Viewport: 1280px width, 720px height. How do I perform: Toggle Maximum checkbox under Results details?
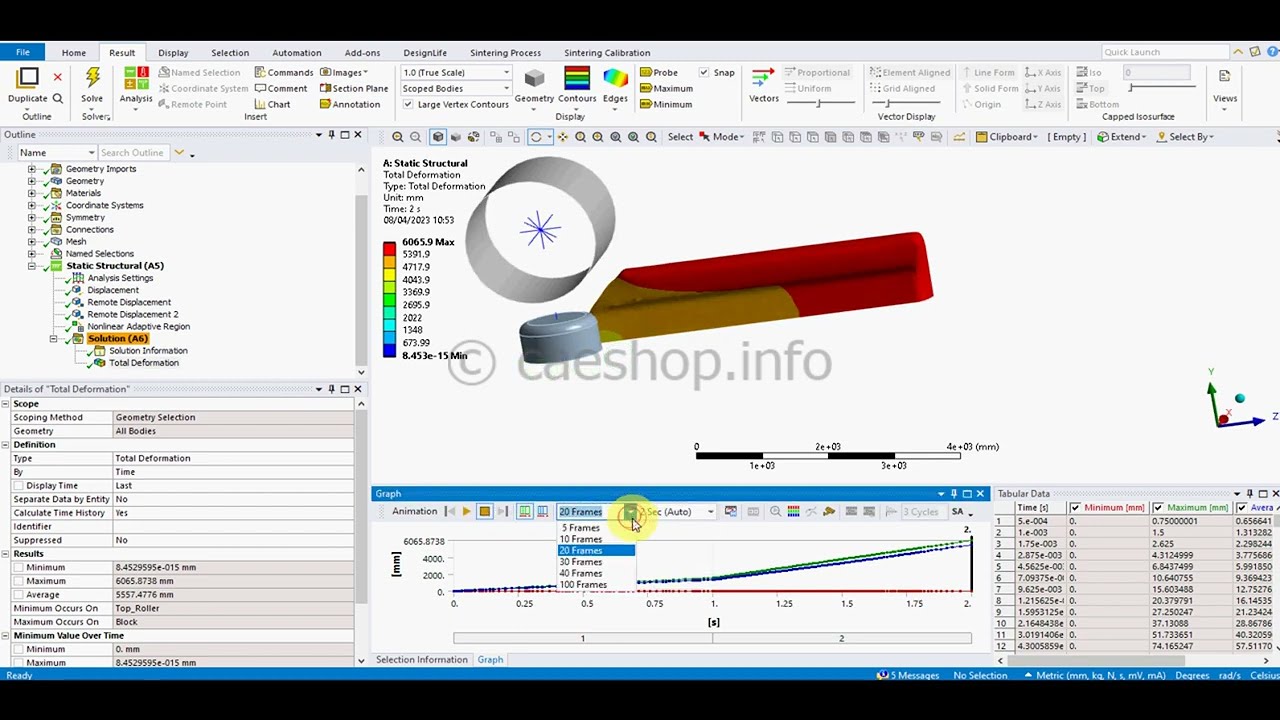pyautogui.click(x=18, y=581)
